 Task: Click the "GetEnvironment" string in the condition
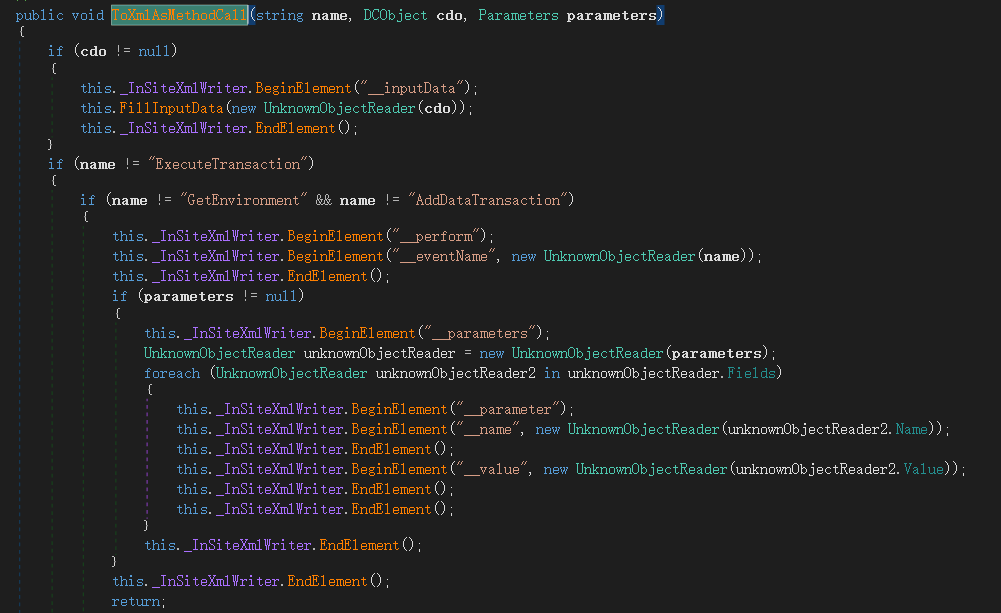pos(241,200)
